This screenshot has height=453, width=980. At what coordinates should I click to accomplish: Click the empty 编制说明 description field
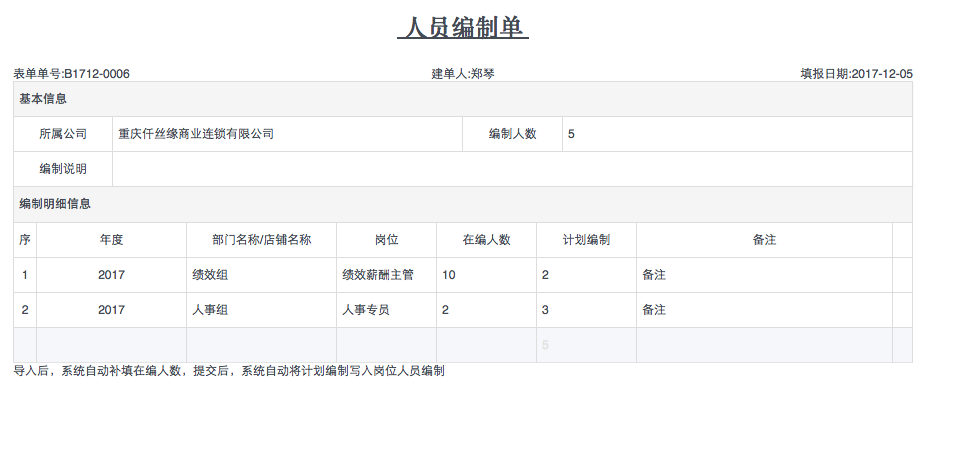coord(512,169)
